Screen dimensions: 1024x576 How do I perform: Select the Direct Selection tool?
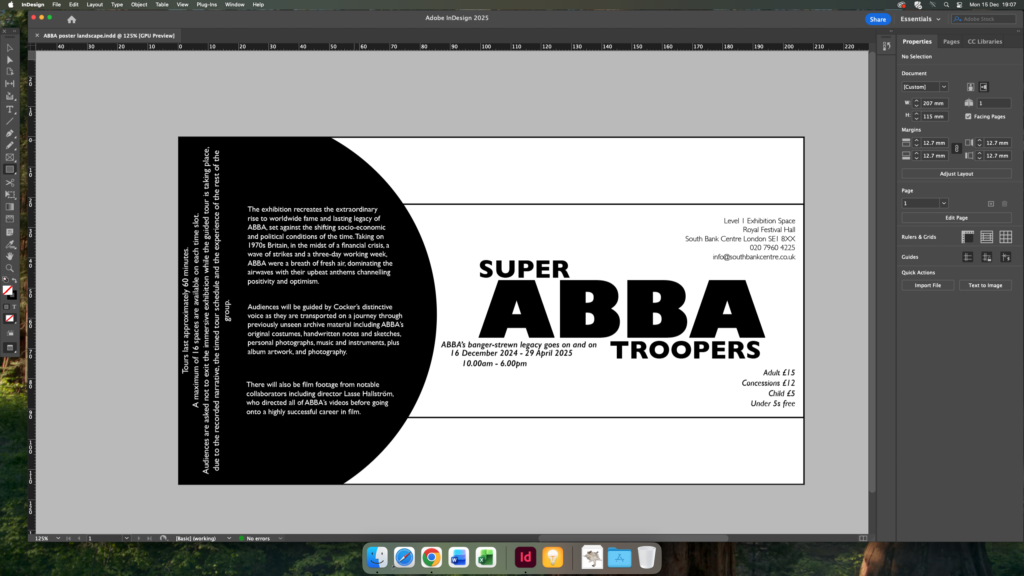click(x=10, y=59)
